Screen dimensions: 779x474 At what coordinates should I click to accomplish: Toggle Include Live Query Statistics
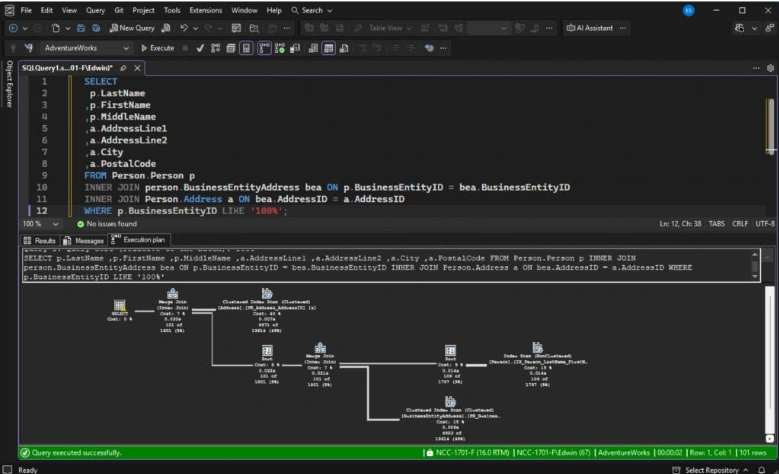pyautogui.click(x=280, y=48)
